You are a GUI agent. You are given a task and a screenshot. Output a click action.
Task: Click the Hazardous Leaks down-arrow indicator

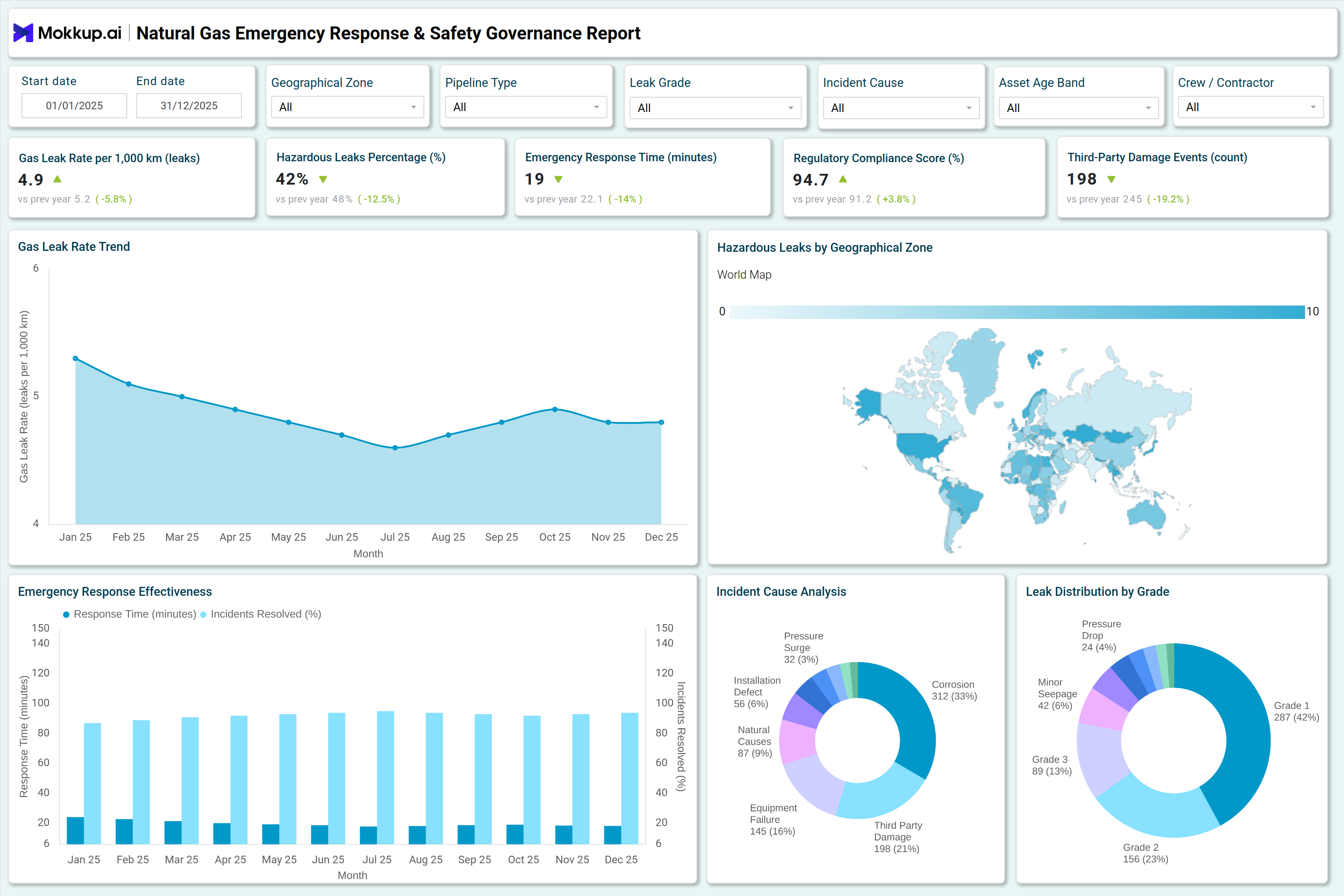323,180
